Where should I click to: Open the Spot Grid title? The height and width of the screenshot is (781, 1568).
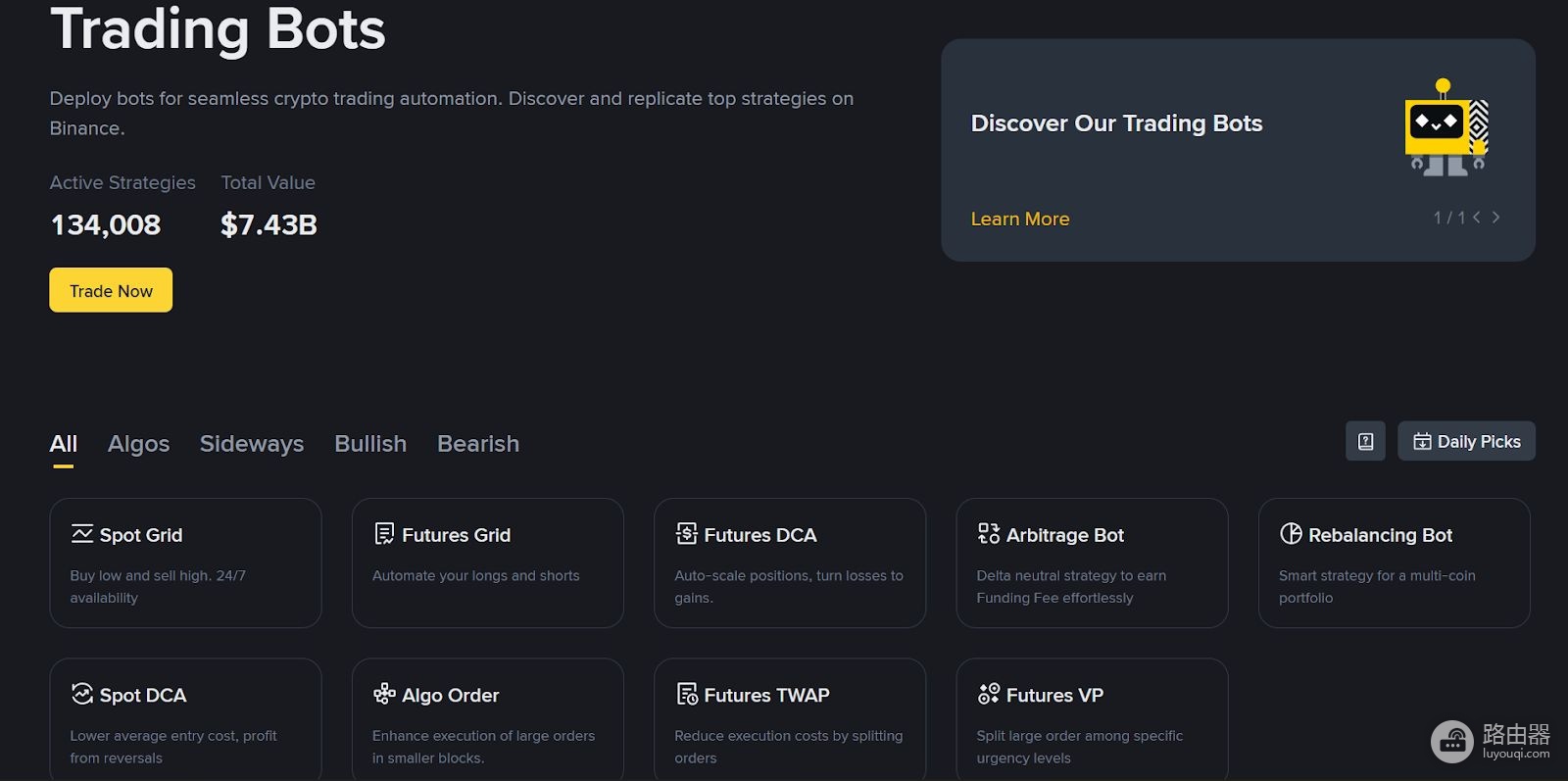(x=141, y=535)
